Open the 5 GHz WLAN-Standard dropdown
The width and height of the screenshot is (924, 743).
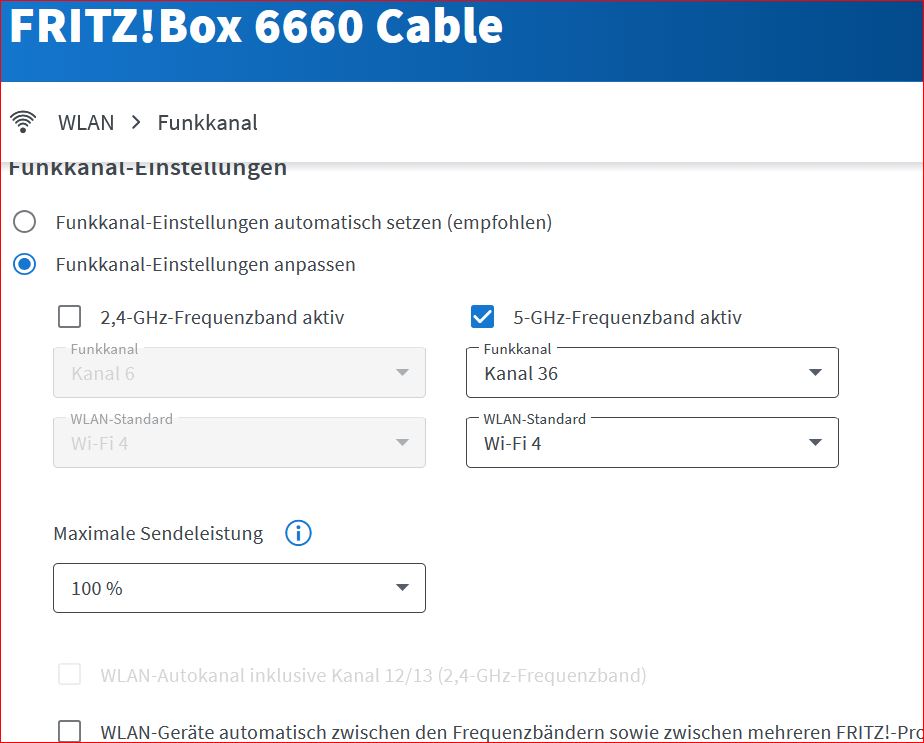tap(652, 443)
